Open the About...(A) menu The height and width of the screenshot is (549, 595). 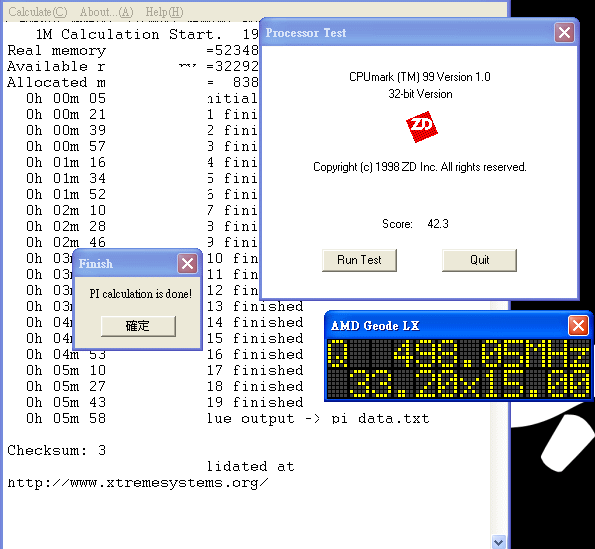pos(107,12)
